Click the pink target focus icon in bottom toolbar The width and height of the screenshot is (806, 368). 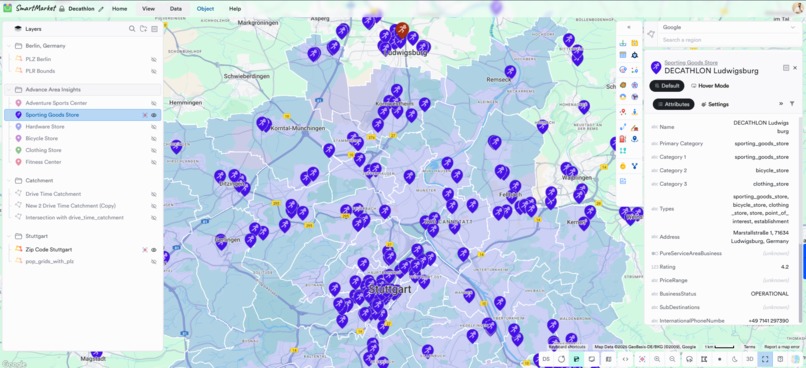click(x=642, y=359)
